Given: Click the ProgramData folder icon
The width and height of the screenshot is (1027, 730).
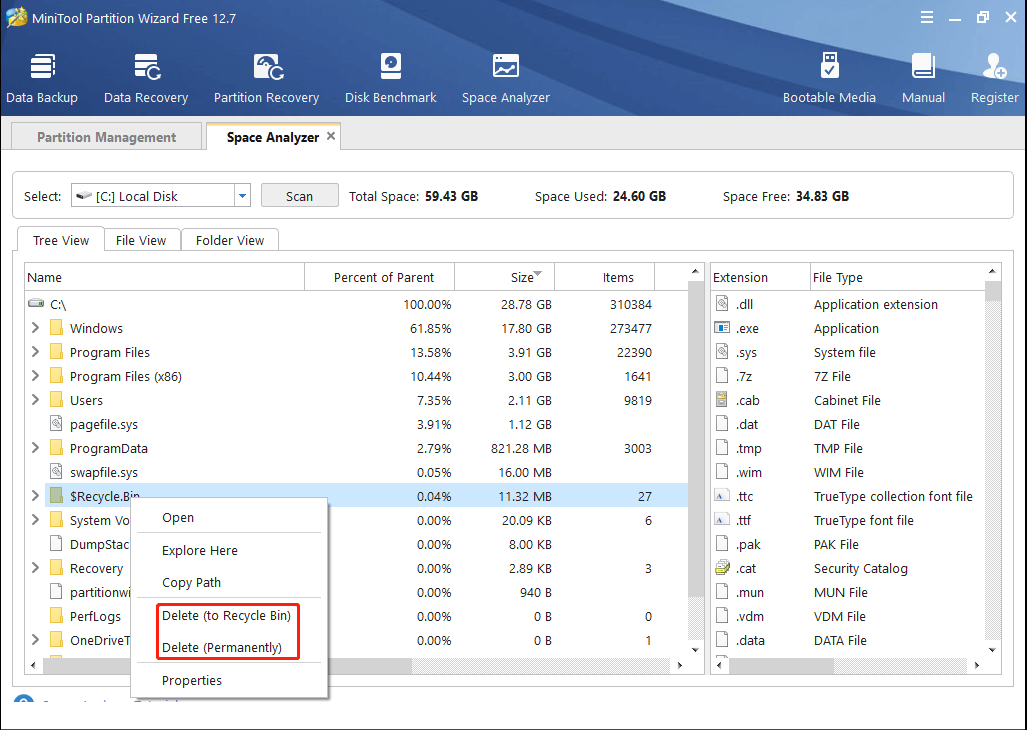Looking at the screenshot, I should 56,448.
